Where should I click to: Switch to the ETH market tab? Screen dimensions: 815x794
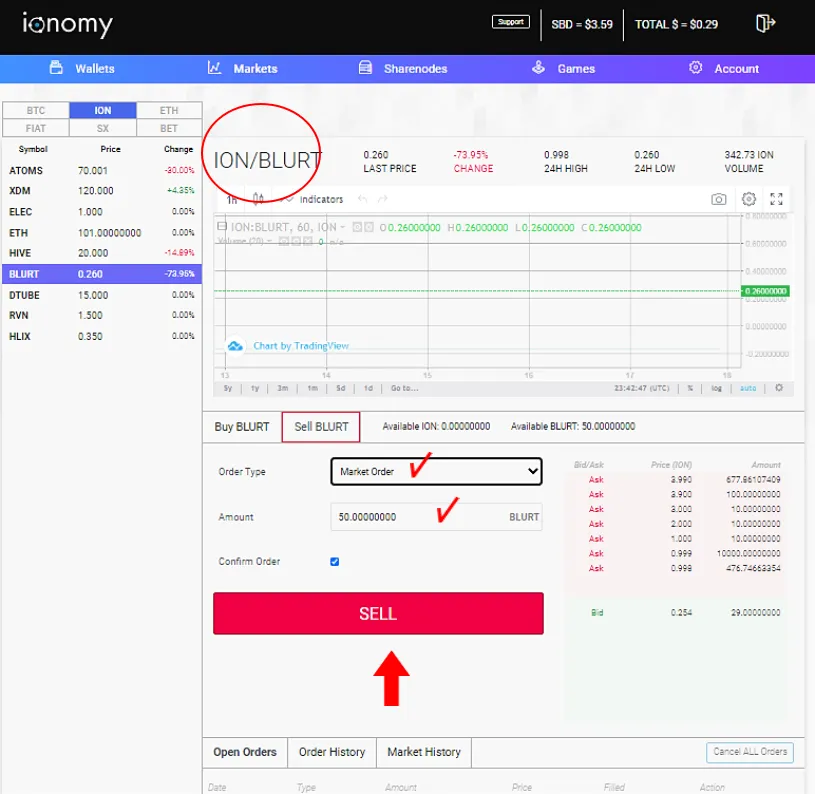tap(169, 110)
